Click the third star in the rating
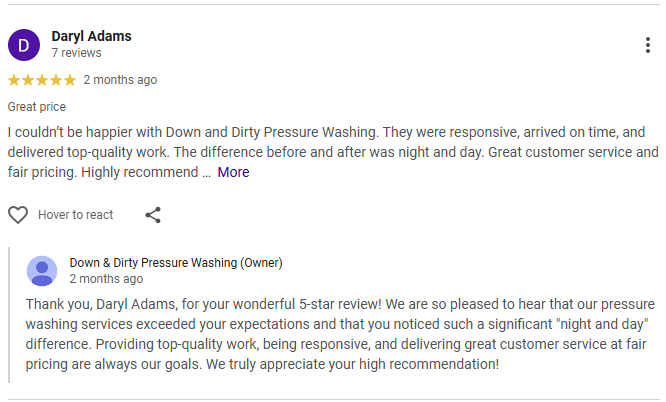The image size is (666, 402). 42,80
